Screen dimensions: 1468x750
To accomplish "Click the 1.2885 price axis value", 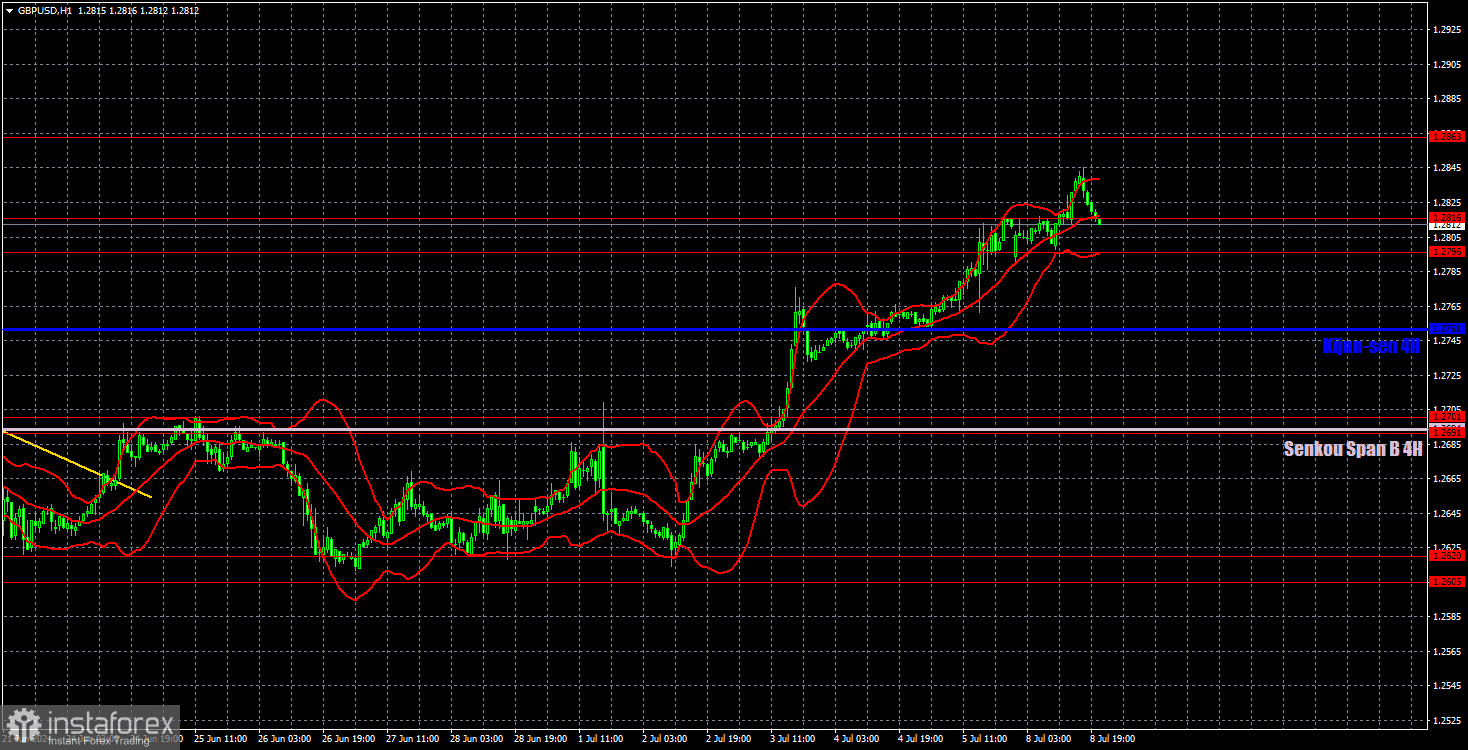I will tap(1446, 99).
